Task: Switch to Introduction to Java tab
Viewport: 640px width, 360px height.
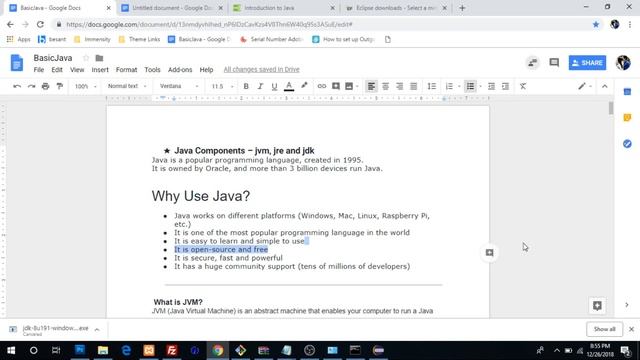Action: [x=283, y=8]
